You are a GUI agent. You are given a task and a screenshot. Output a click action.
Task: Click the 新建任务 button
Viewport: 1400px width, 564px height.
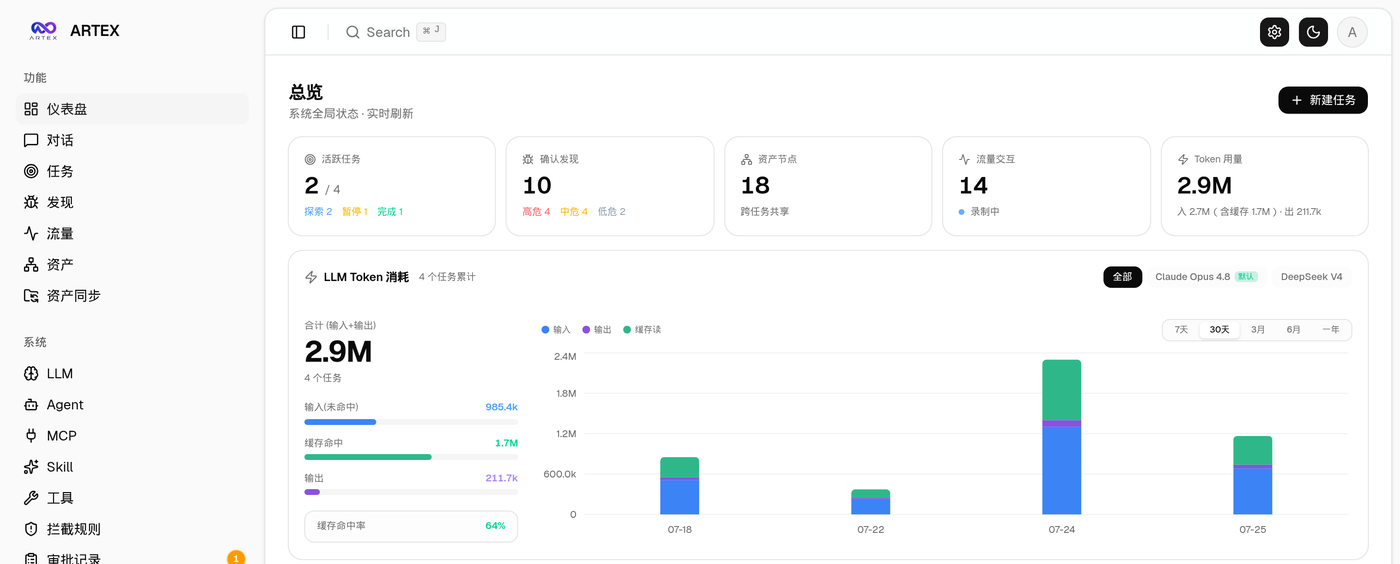pos(1322,100)
